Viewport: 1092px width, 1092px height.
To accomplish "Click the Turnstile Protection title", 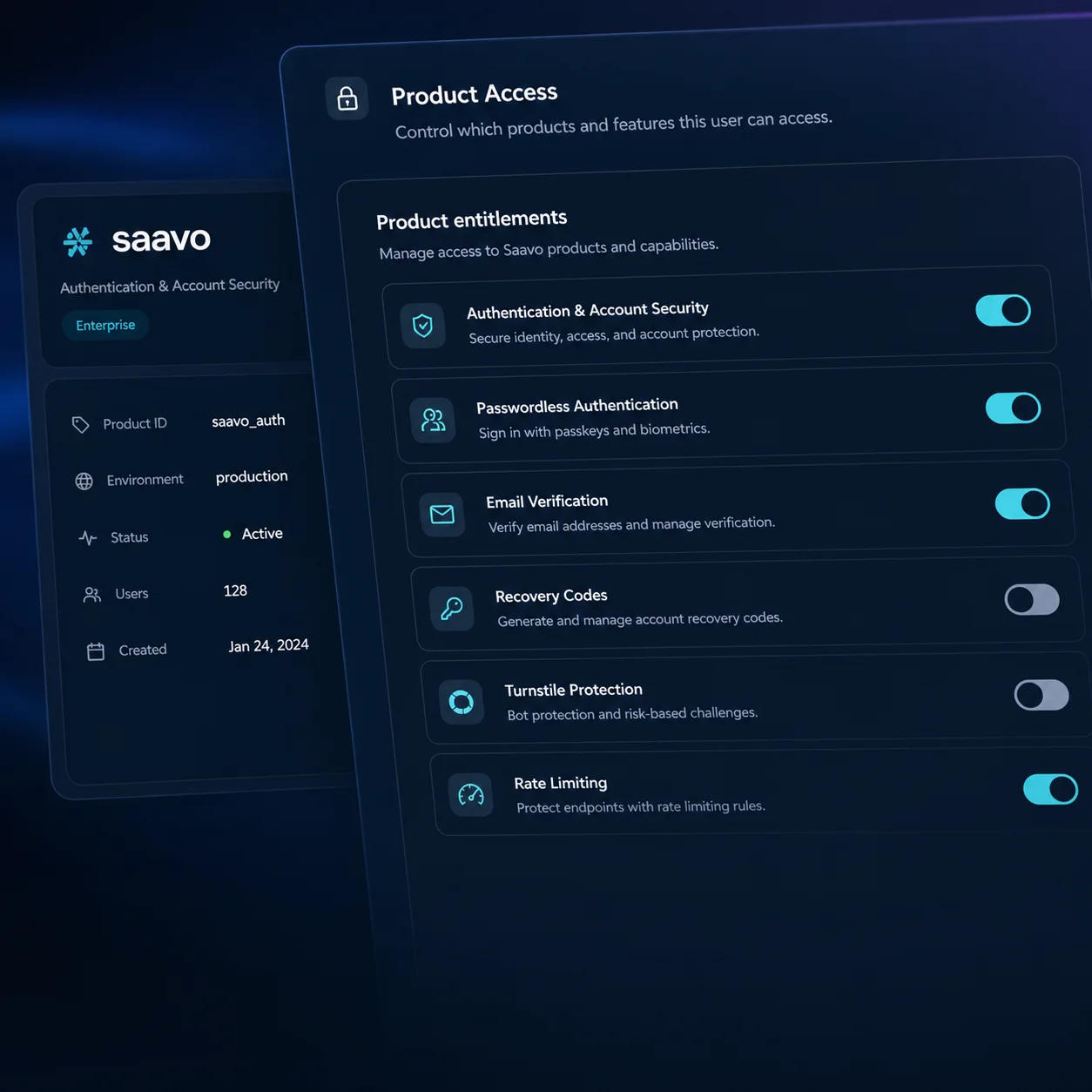I will coord(574,690).
